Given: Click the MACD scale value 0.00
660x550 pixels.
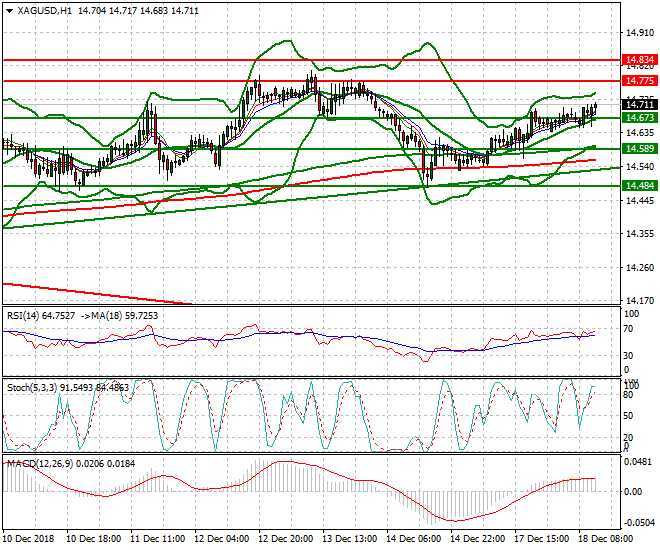Looking at the screenshot, I should 633,492.
